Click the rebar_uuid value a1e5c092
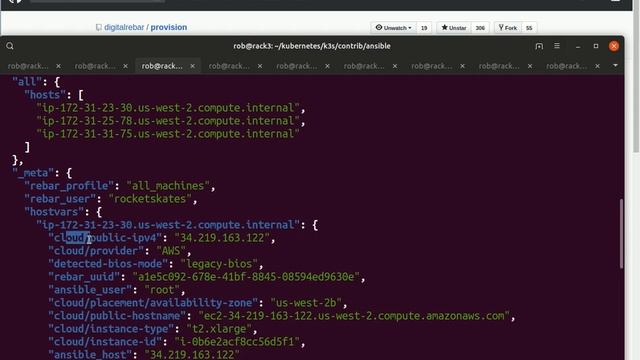The height and width of the screenshot is (360, 640). pyautogui.click(x=246, y=277)
